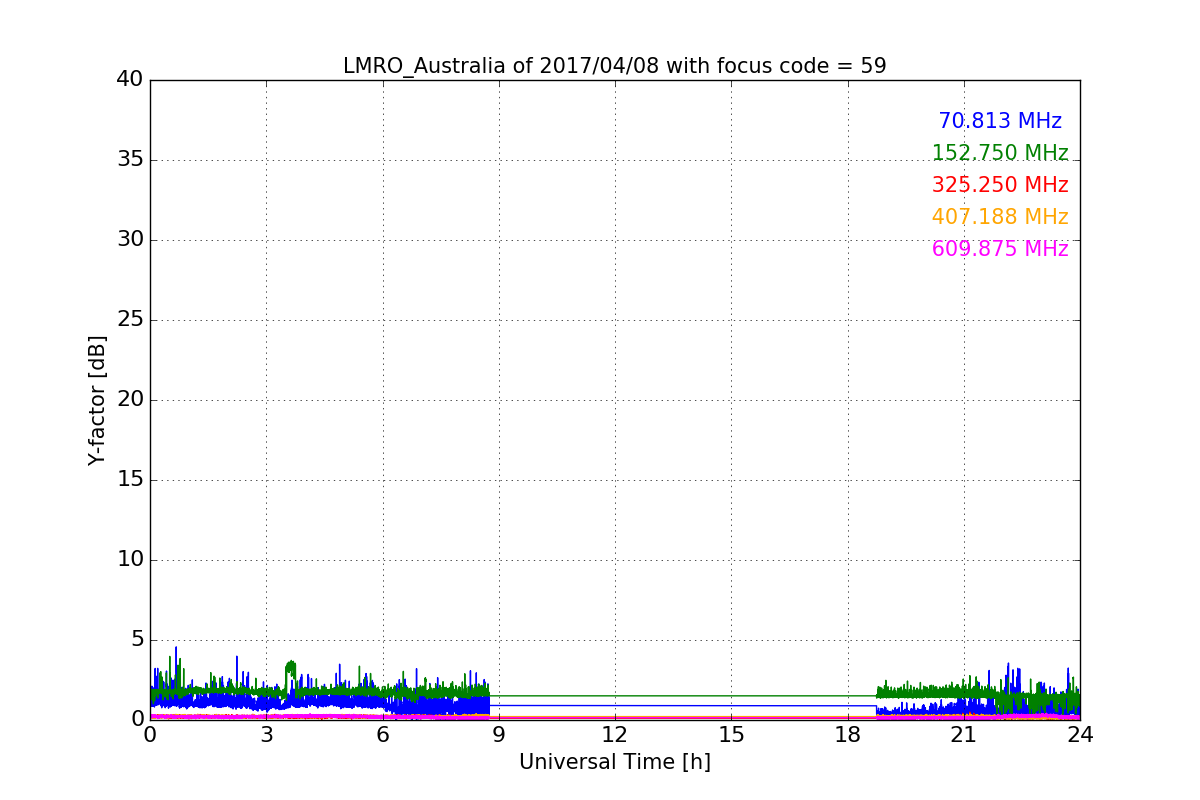The height and width of the screenshot is (800, 1200).
Task: Click the Universal Time [h] axis label
Action: coord(614,762)
